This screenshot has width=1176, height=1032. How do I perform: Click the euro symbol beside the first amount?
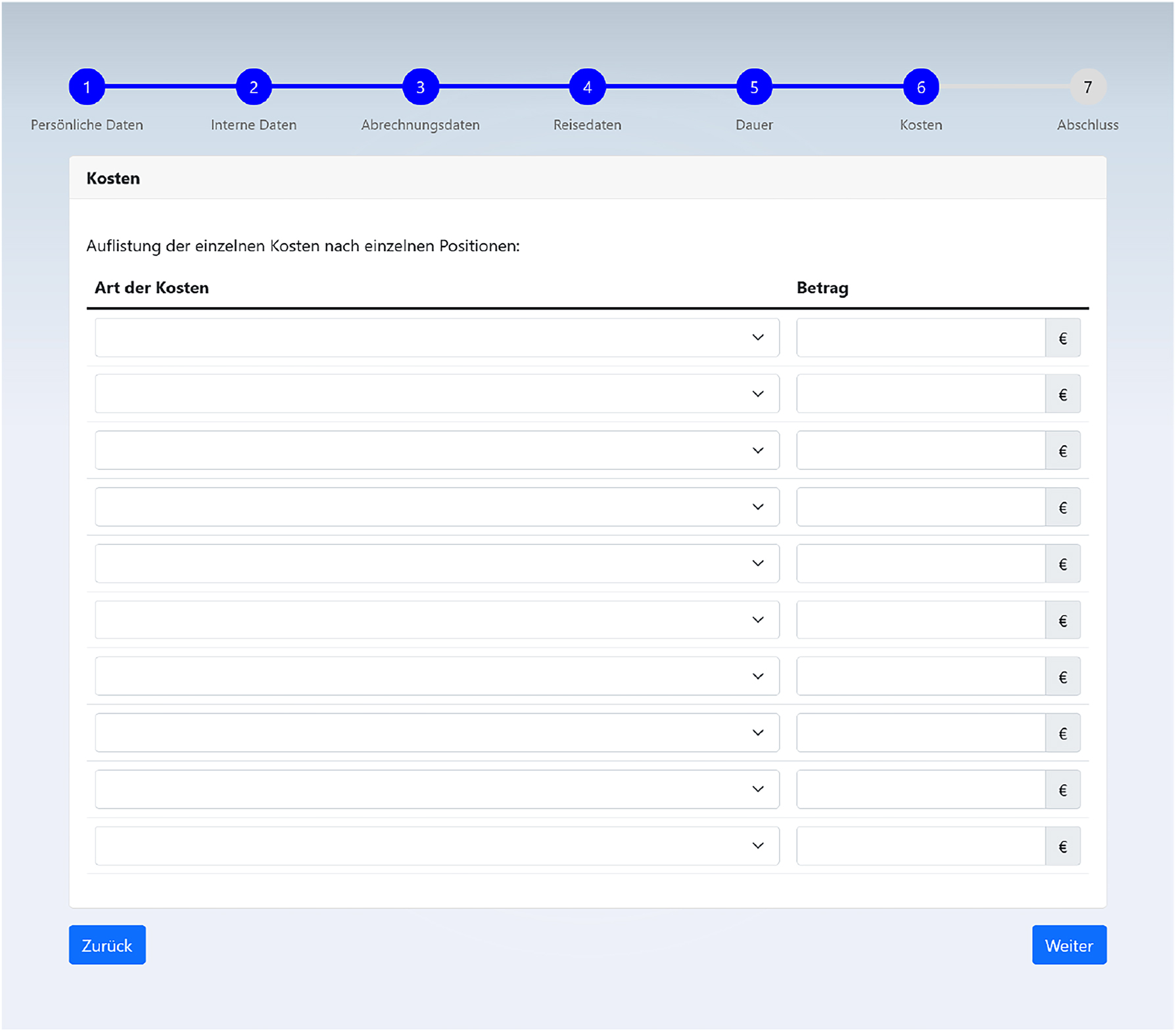point(1063,338)
